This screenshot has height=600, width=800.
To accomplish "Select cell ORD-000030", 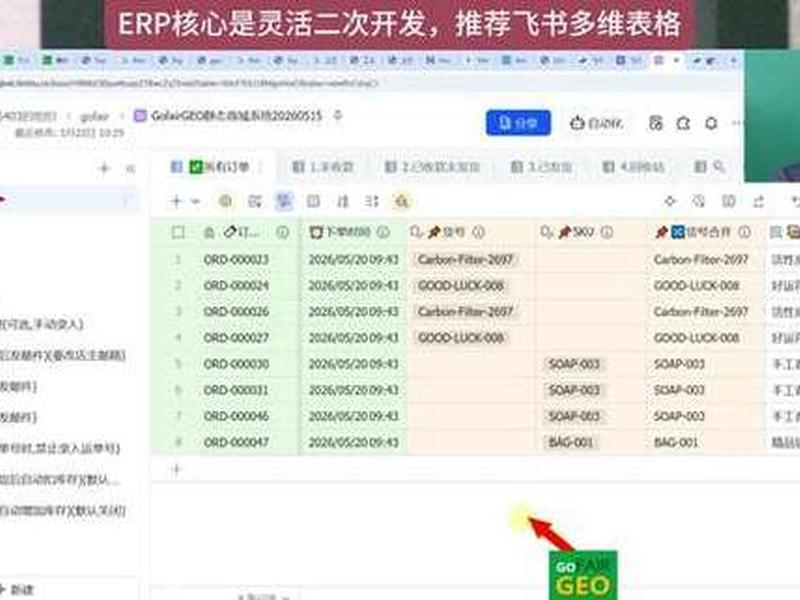I will pyautogui.click(x=236, y=364).
